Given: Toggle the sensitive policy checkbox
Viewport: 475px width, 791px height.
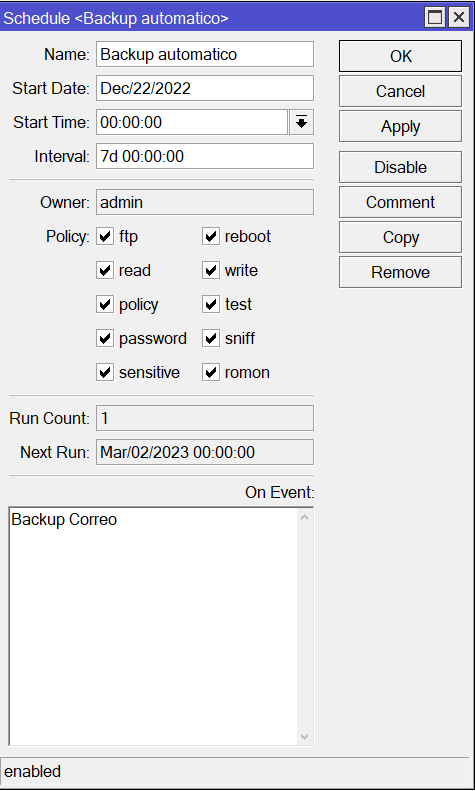Looking at the screenshot, I should [x=105, y=372].
